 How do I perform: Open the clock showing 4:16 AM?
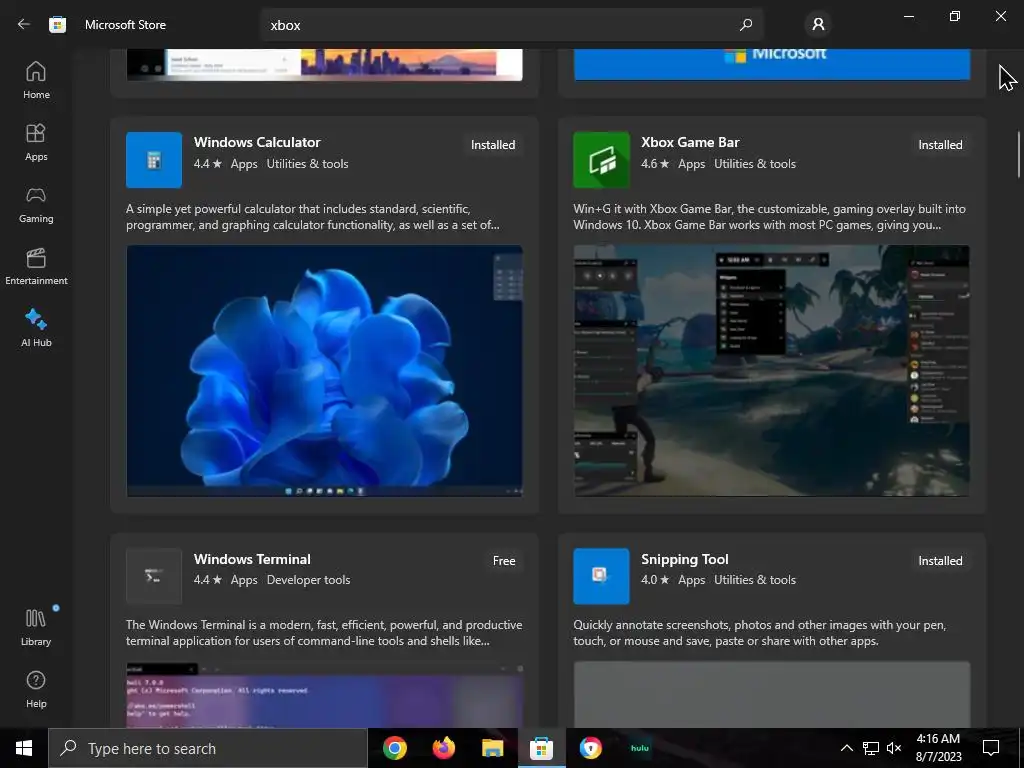click(x=938, y=748)
